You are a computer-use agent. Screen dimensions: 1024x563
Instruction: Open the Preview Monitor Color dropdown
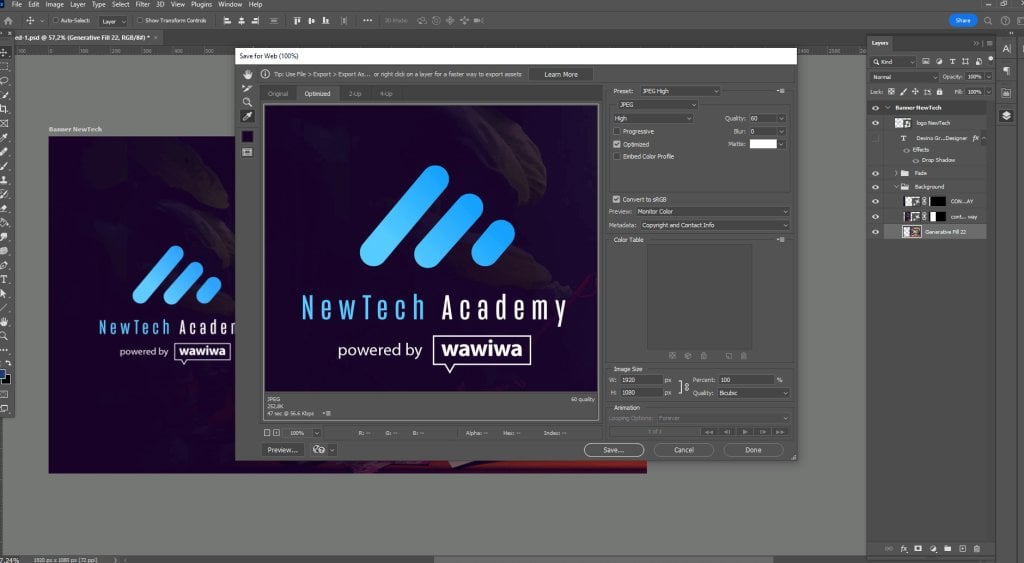(x=712, y=212)
